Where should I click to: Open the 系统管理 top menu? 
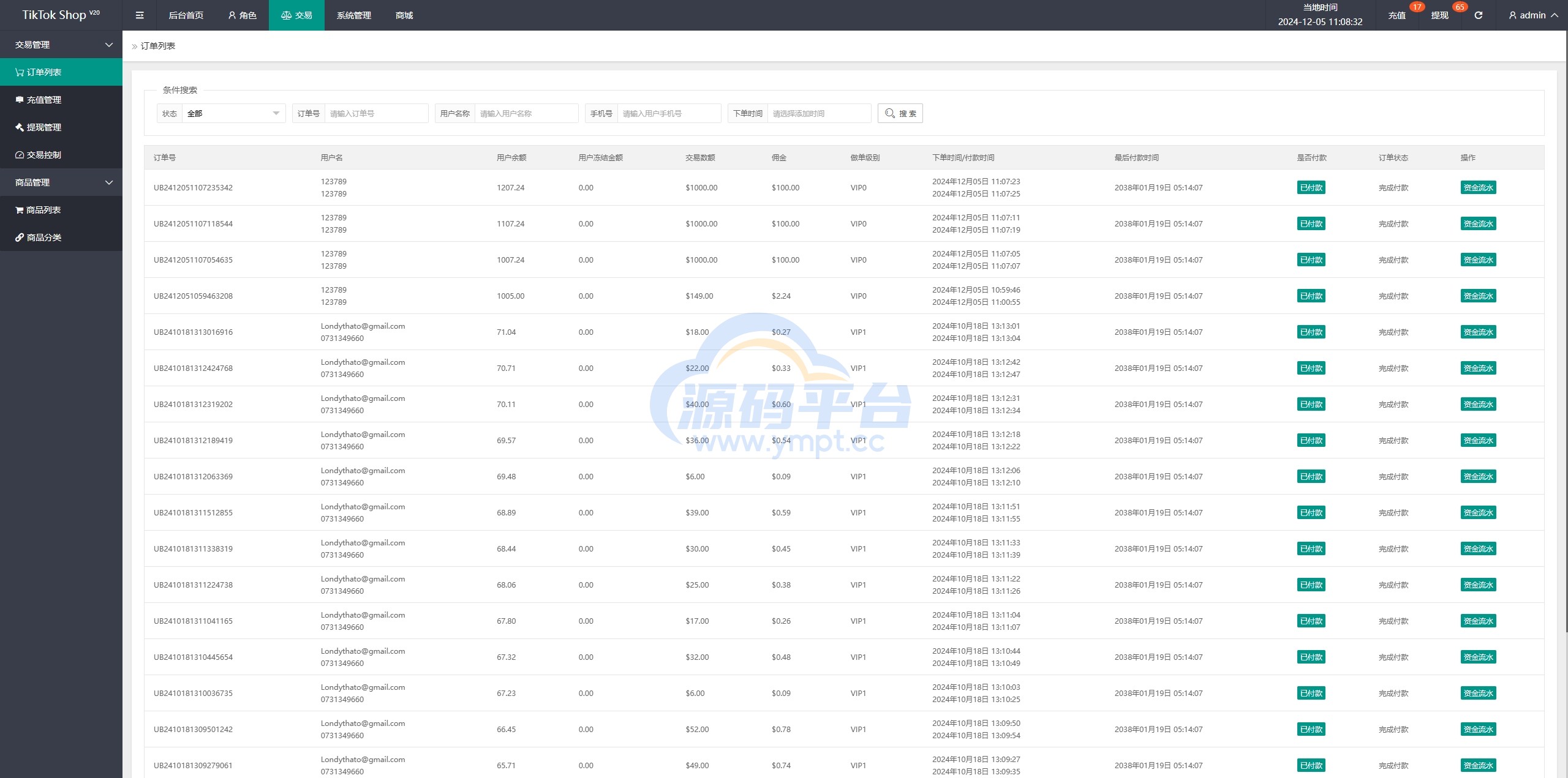click(x=354, y=15)
